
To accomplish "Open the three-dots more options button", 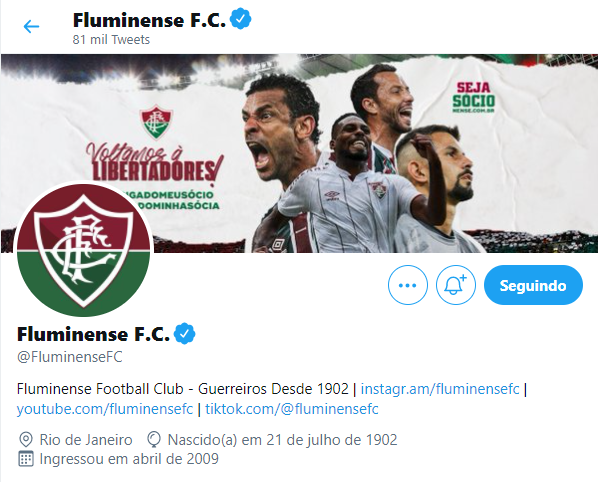I will coord(408,285).
